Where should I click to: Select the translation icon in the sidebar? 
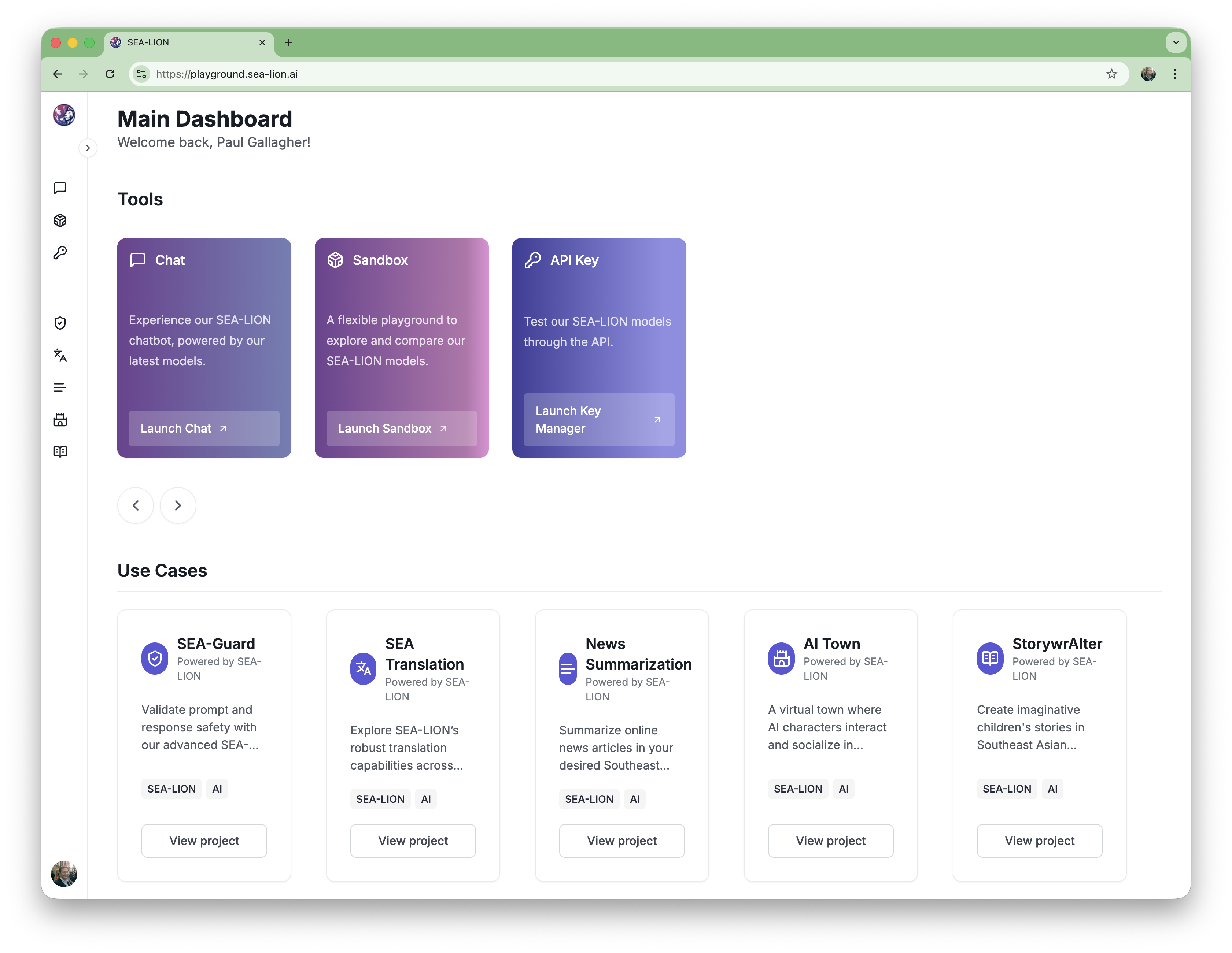tap(60, 355)
